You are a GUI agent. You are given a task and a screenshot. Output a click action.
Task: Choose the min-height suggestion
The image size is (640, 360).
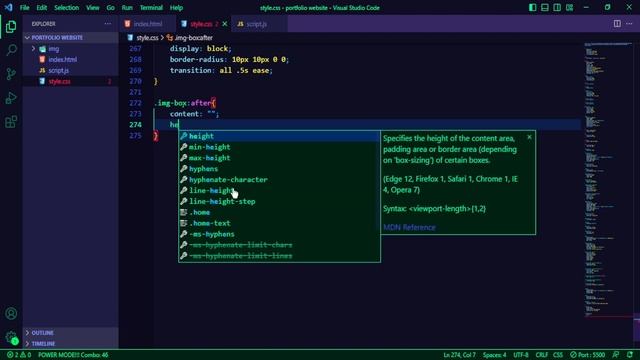tap(279, 147)
